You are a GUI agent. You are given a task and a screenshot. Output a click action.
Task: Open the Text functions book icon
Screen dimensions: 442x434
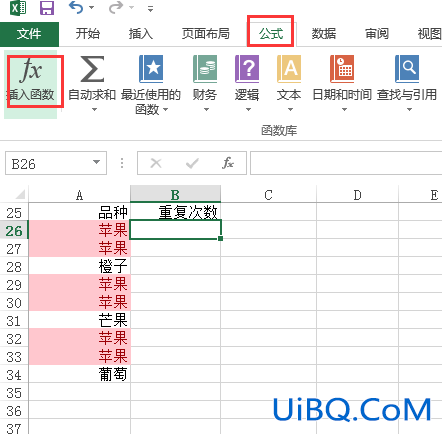point(289,69)
